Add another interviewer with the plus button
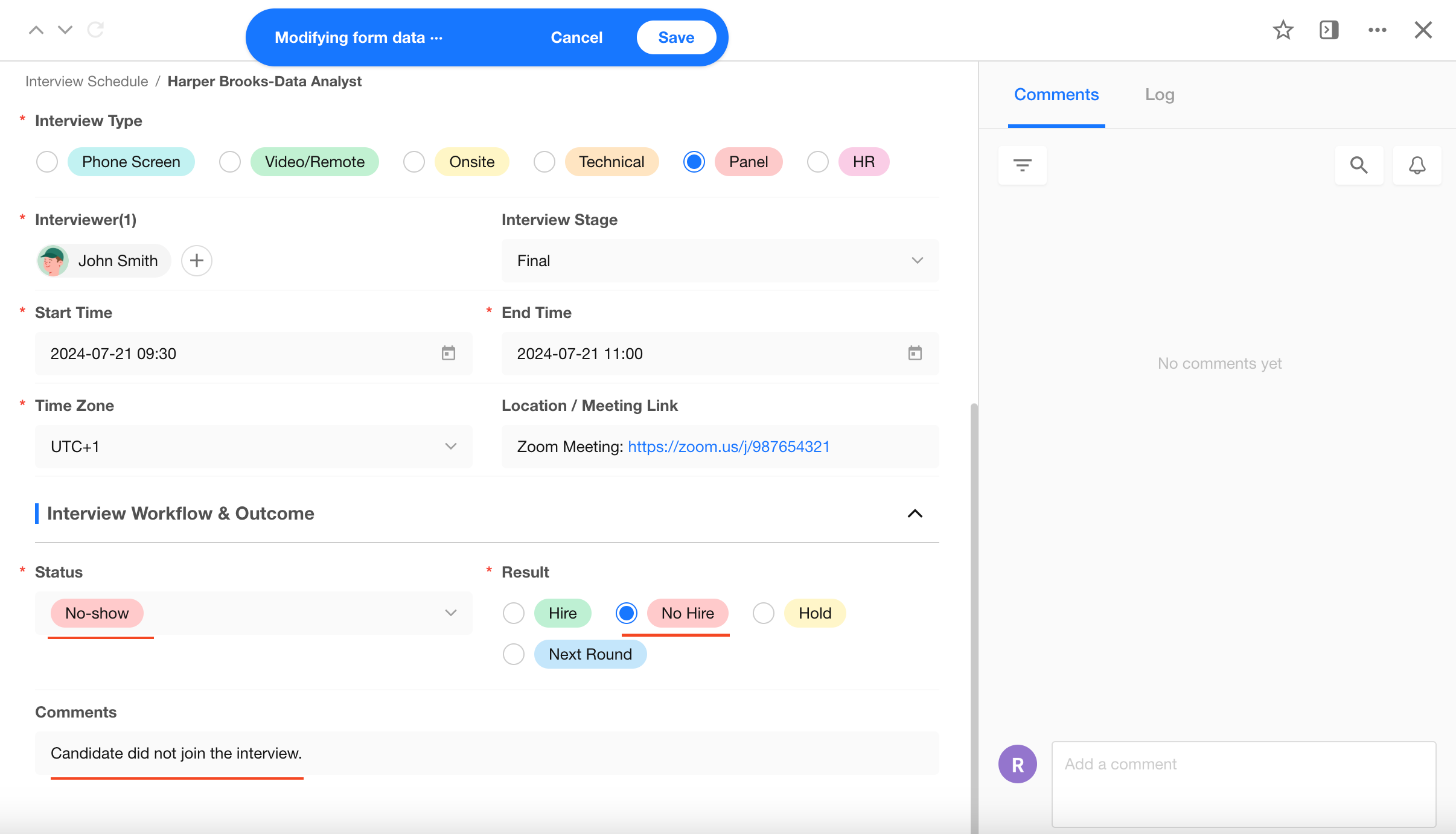The height and width of the screenshot is (834, 1456). click(x=197, y=261)
